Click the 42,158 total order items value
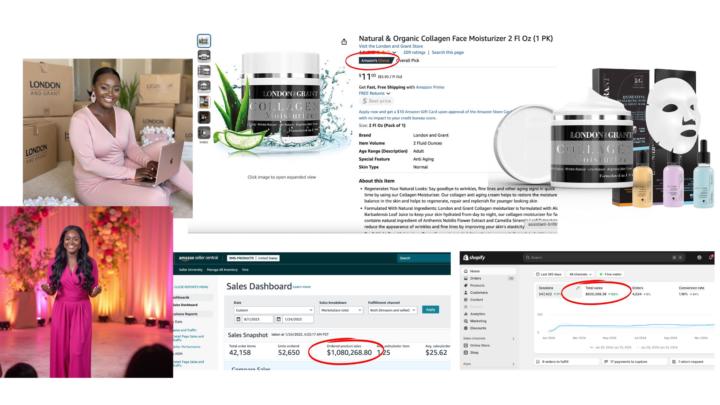Viewport: 720px width, 405px height. (x=240, y=353)
